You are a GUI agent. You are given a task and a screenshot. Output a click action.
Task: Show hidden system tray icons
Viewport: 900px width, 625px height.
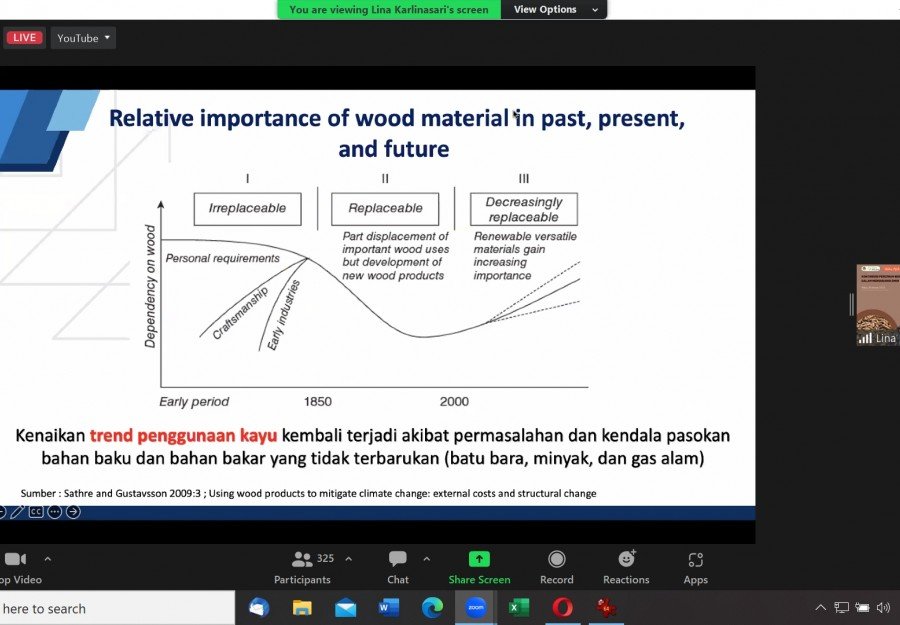tap(821, 608)
